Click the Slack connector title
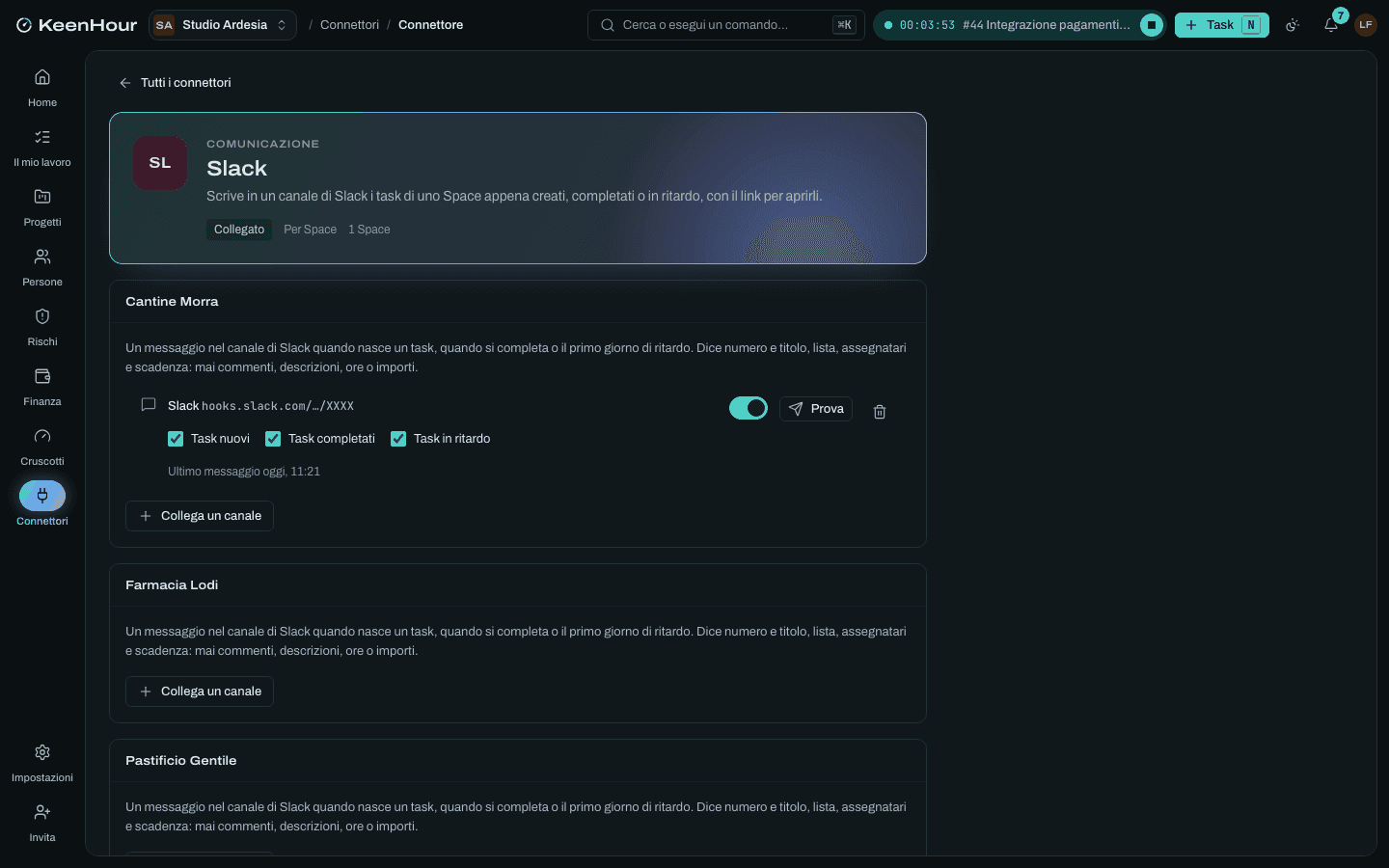Image resolution: width=1389 pixels, height=868 pixels. (x=236, y=169)
